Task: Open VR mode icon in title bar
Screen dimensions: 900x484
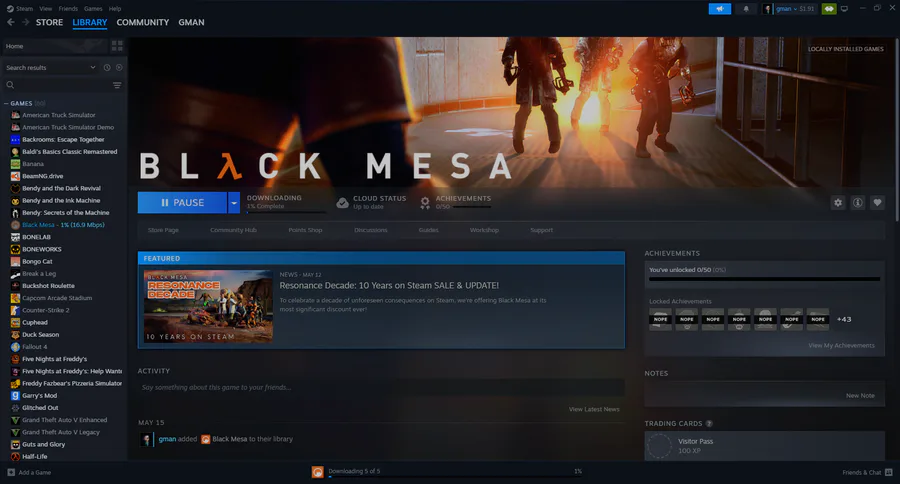Action: coord(829,9)
